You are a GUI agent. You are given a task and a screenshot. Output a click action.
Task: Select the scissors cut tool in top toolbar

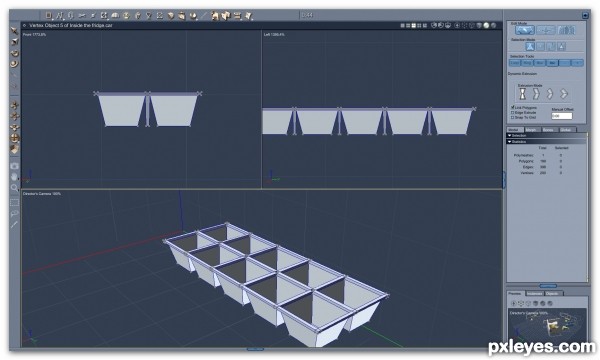(x=82, y=16)
